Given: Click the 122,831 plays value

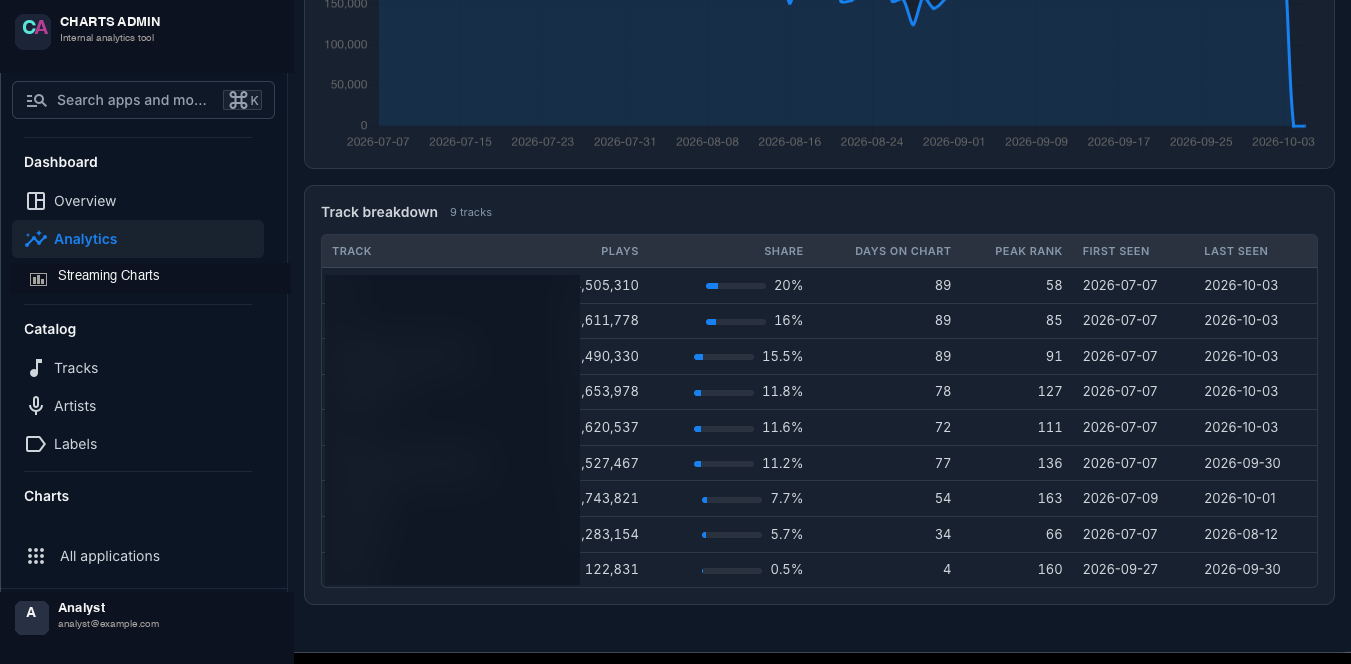Looking at the screenshot, I should pyautogui.click(x=612, y=570).
